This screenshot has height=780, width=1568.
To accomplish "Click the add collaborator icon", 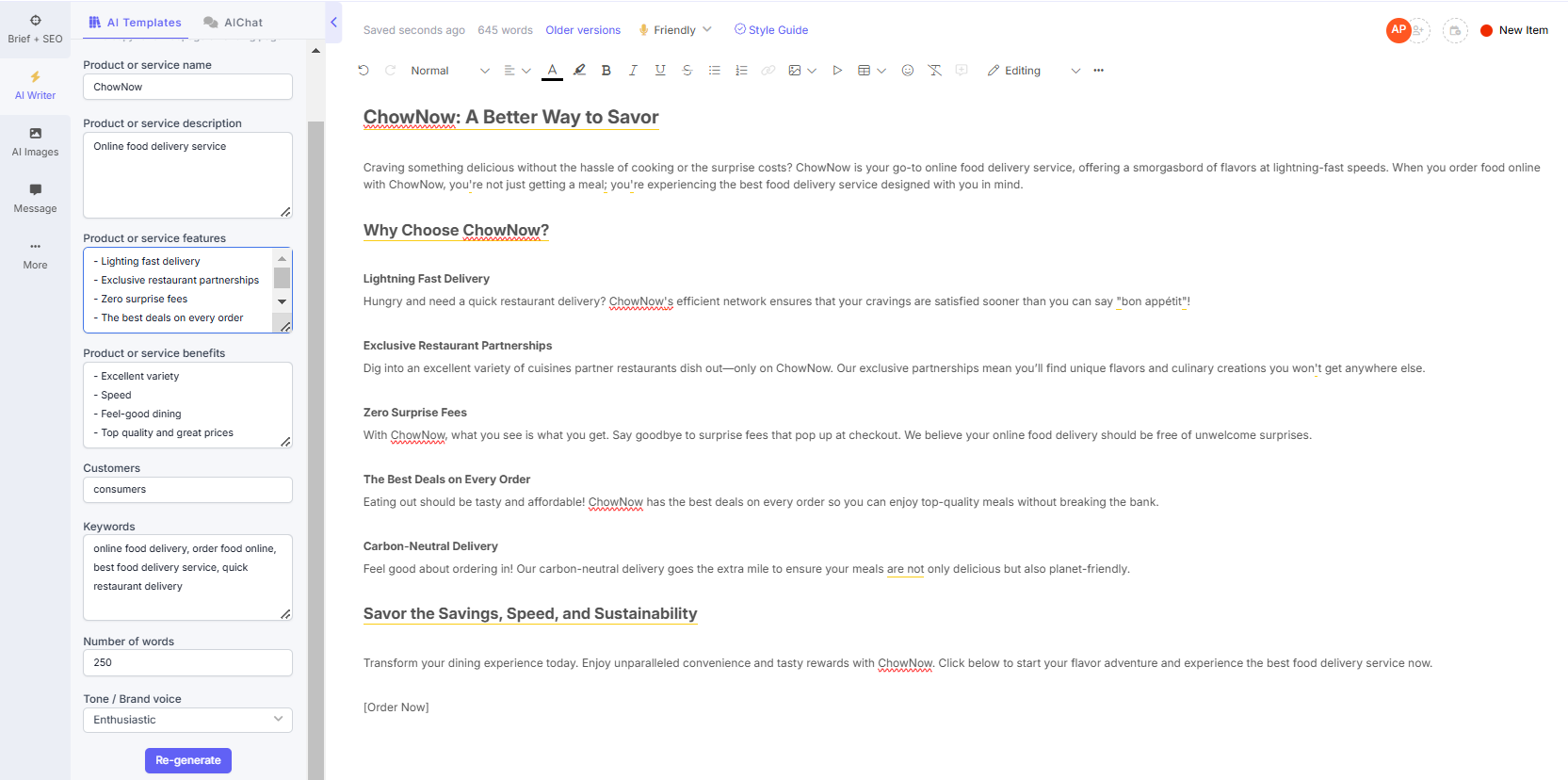I will (1419, 30).
